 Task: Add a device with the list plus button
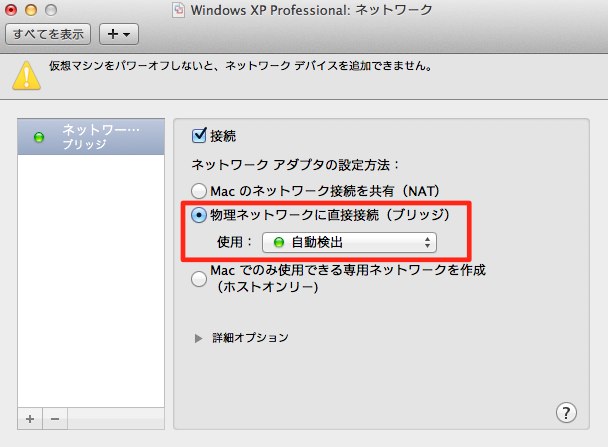[x=30, y=419]
